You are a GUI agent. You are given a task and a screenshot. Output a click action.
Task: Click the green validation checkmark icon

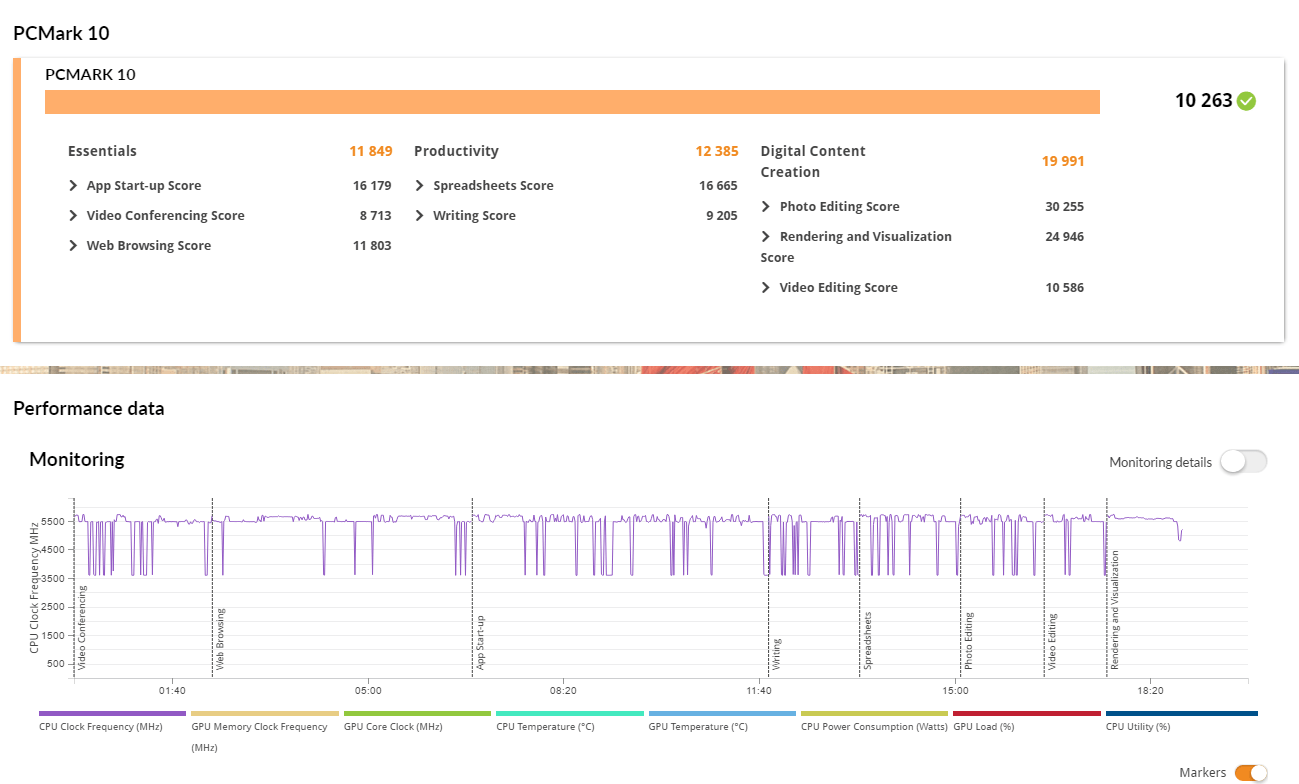(x=1246, y=101)
